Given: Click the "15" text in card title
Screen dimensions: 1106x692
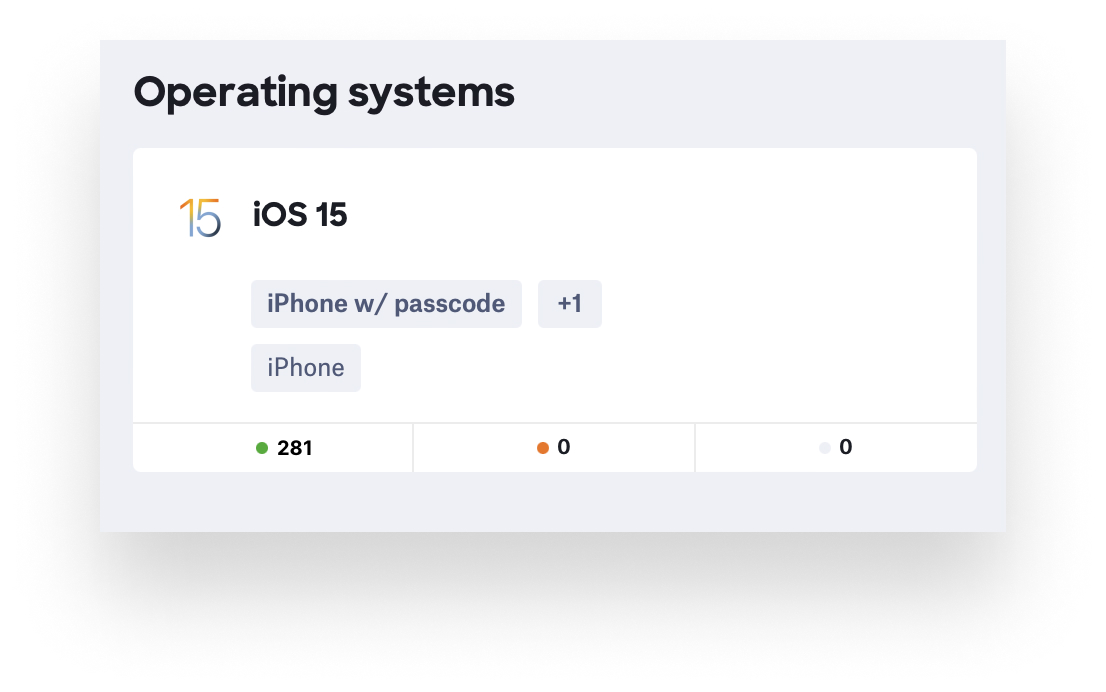Looking at the screenshot, I should (331, 215).
